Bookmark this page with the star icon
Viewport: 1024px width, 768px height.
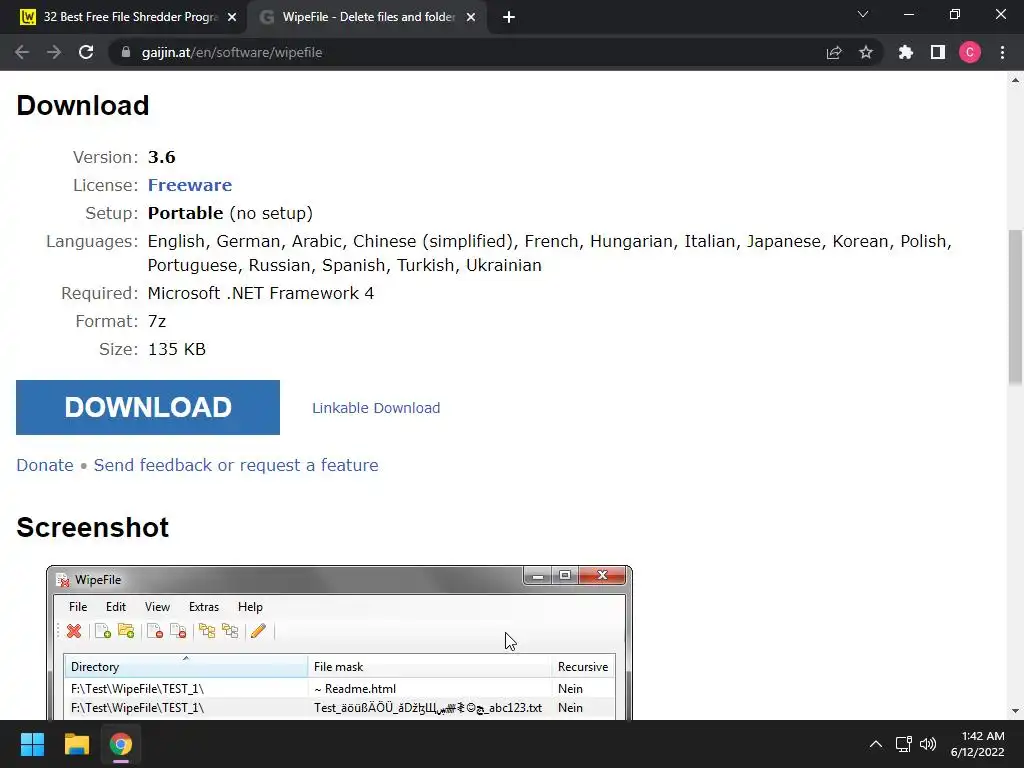(x=866, y=52)
